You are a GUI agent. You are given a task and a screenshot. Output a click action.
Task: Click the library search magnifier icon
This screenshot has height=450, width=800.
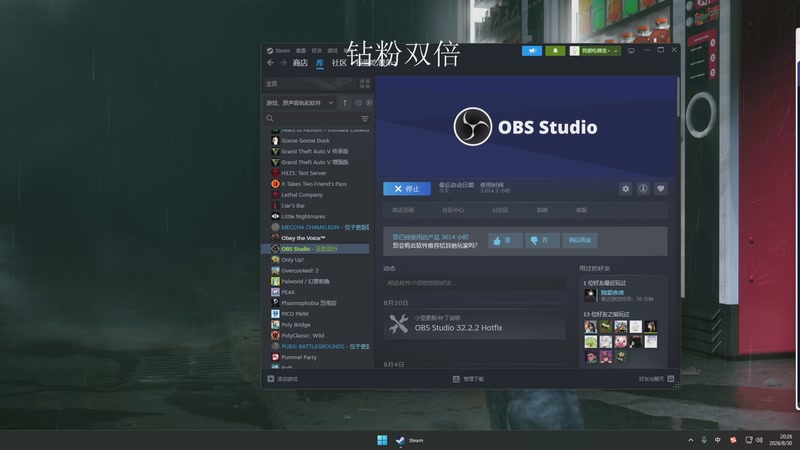270,118
